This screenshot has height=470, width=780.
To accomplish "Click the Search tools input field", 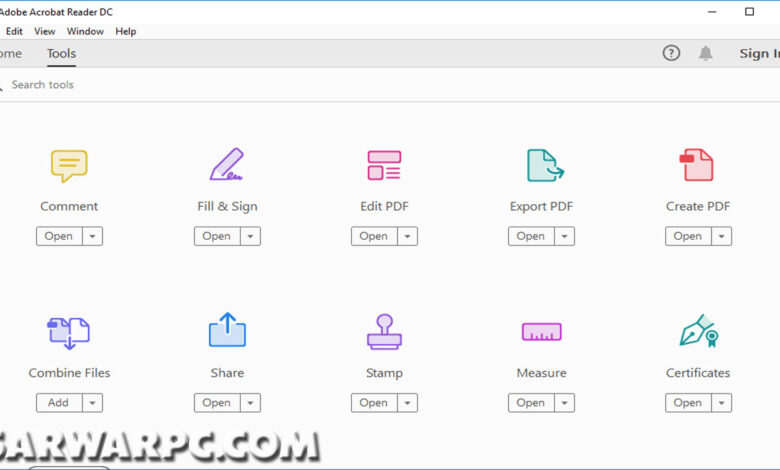I will tap(390, 85).
